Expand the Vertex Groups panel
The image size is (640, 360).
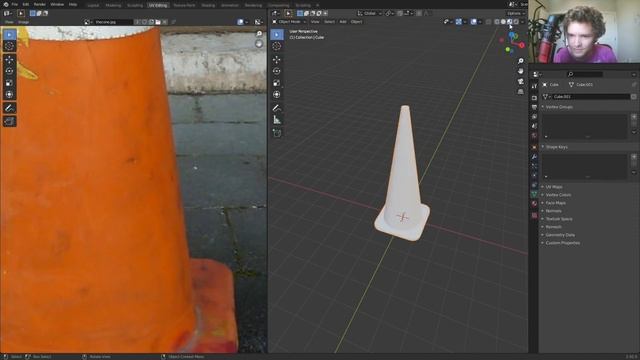(x=559, y=107)
